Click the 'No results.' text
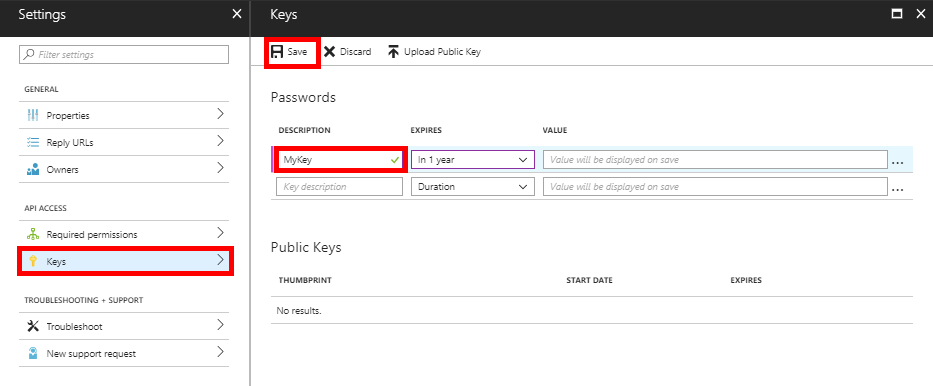This screenshot has height=386, width=933. [299, 310]
